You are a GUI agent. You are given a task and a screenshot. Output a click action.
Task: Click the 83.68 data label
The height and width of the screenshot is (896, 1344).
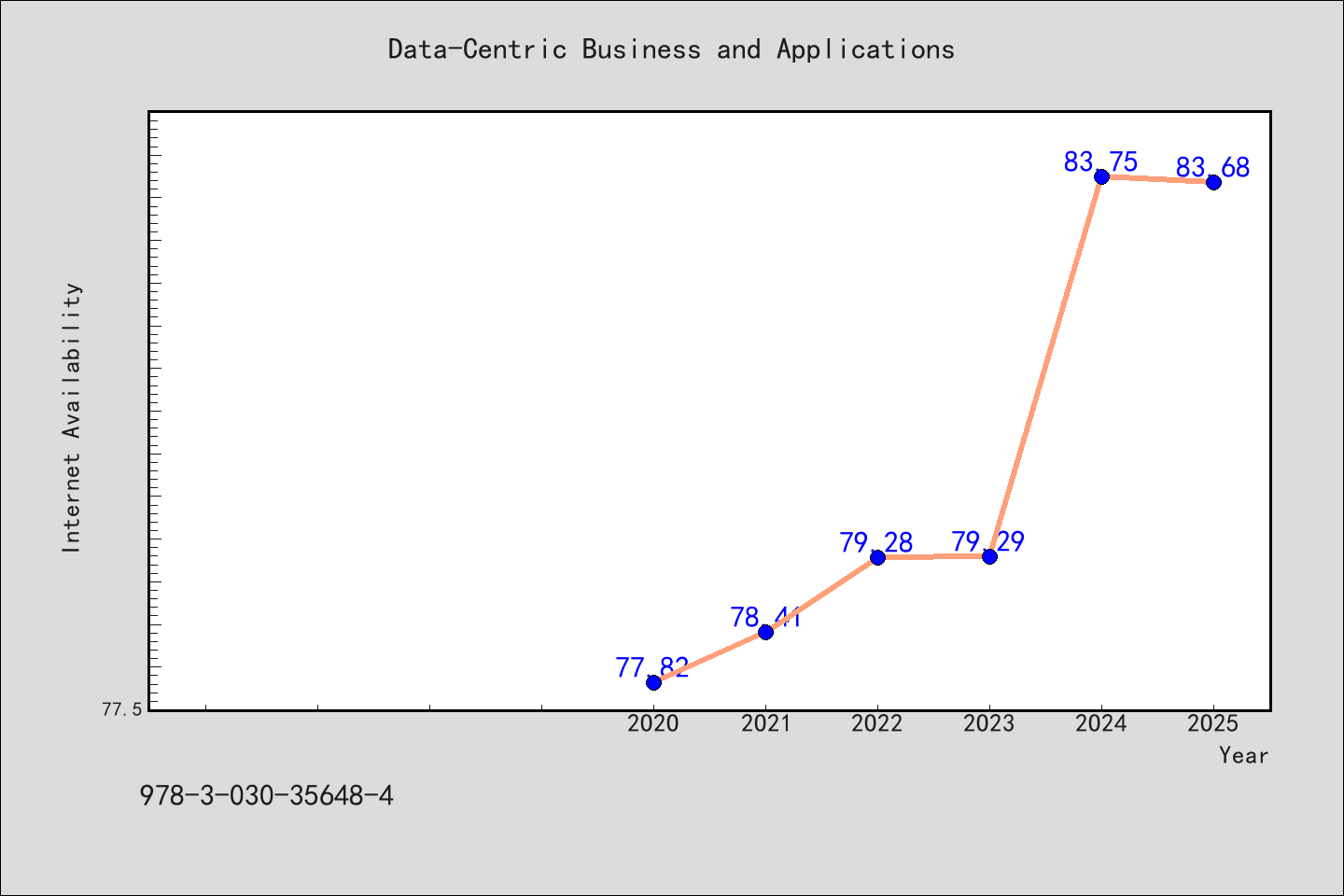pyautogui.click(x=1212, y=168)
